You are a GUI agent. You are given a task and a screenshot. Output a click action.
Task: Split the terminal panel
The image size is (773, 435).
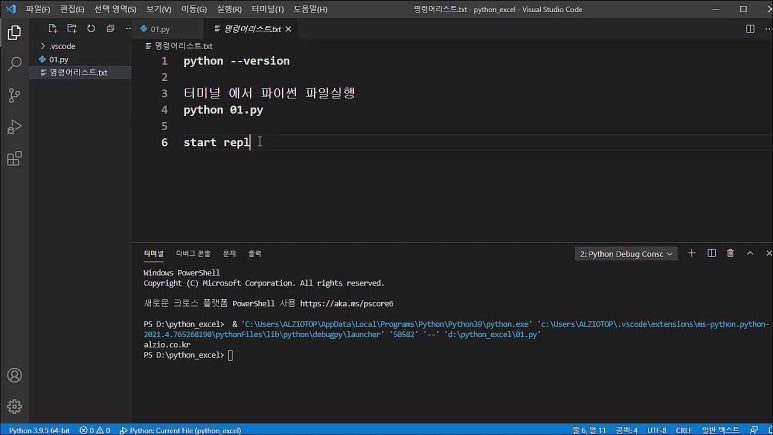[x=711, y=253]
